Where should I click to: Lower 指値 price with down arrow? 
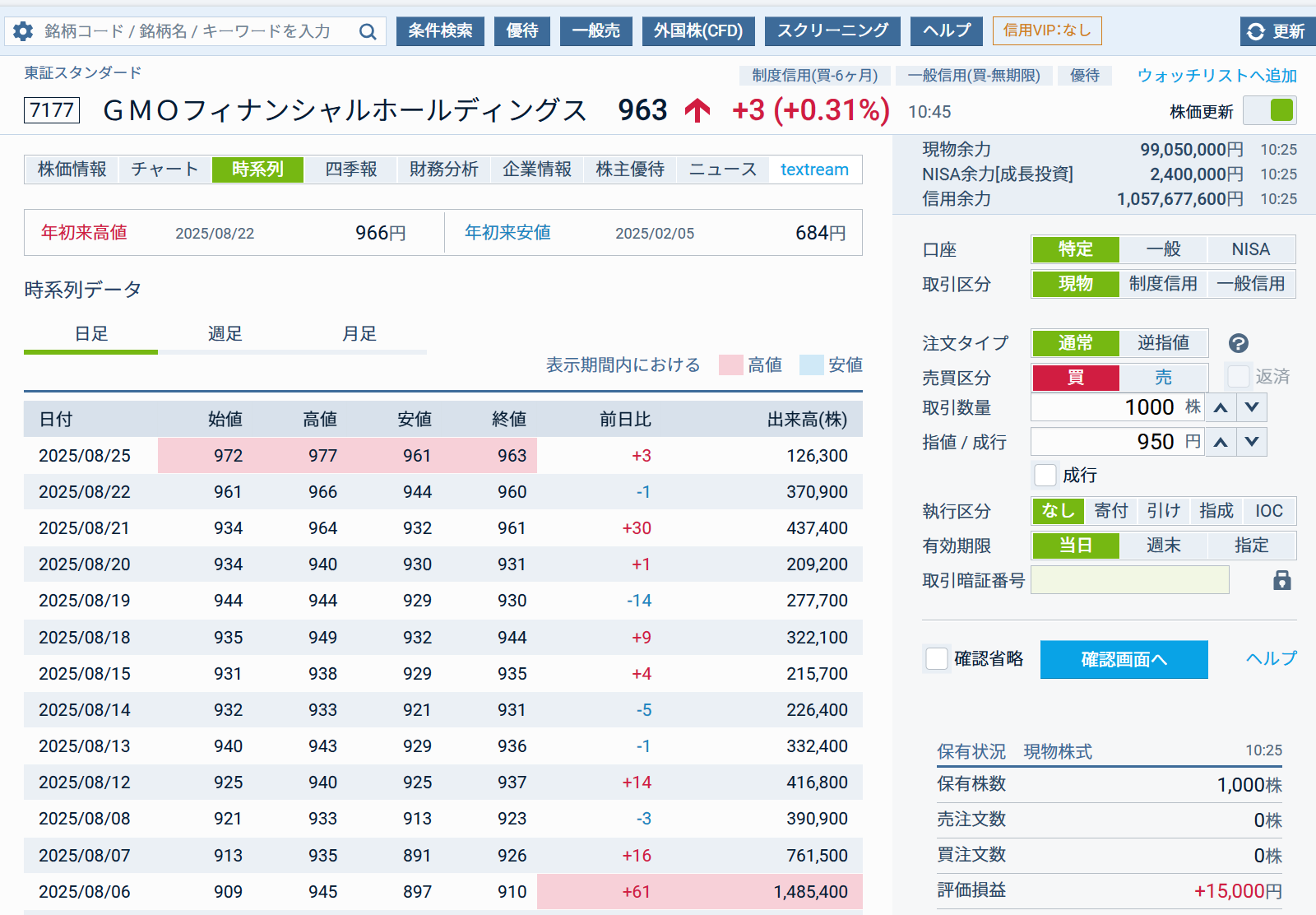[1252, 442]
